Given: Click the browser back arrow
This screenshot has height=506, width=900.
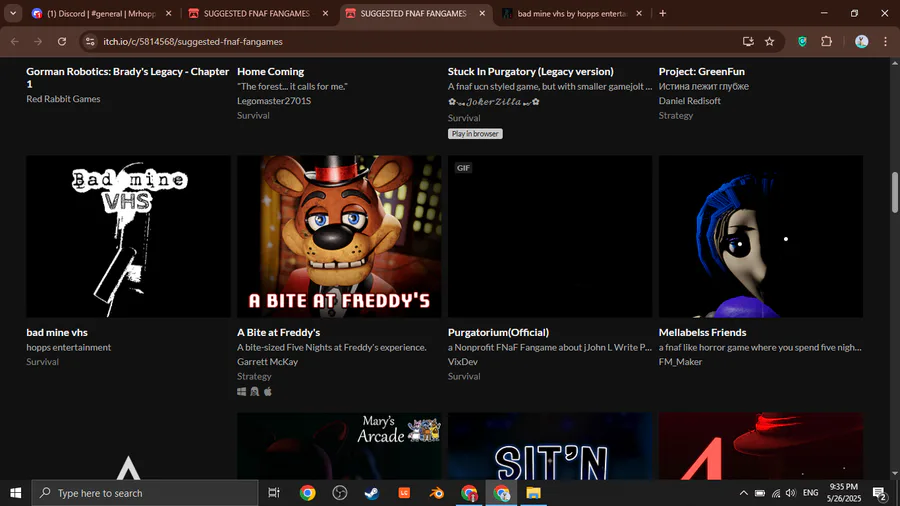Looking at the screenshot, I should click(x=14, y=41).
